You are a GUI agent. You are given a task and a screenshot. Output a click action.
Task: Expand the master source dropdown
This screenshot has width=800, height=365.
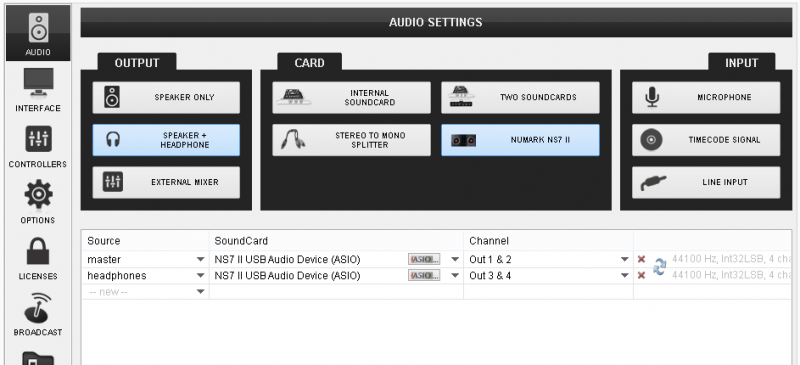coord(201,259)
